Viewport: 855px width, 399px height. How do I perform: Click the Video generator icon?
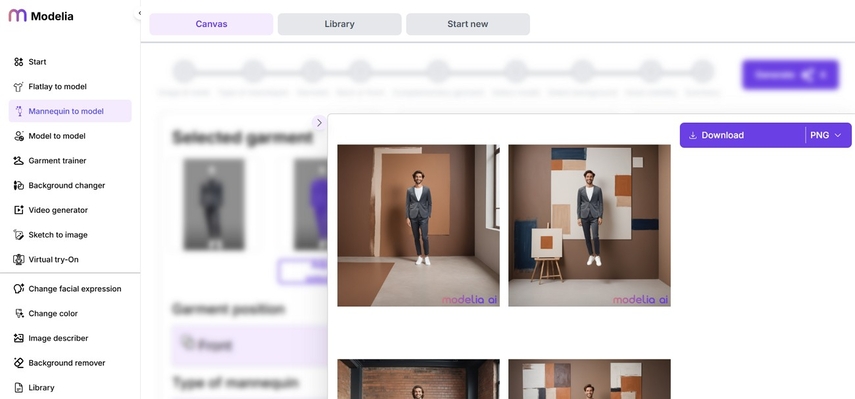(x=19, y=210)
